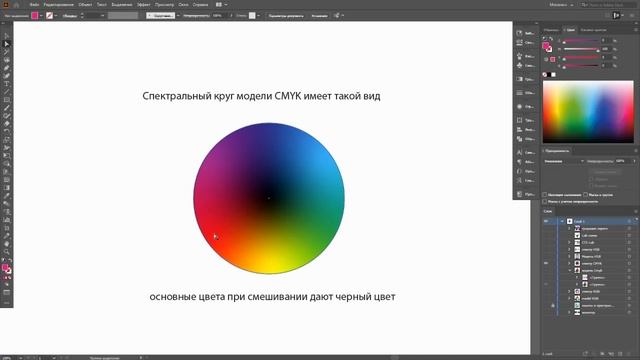640x360 pixels.
Task: Select the Line Segment tool
Action: tap(7, 92)
